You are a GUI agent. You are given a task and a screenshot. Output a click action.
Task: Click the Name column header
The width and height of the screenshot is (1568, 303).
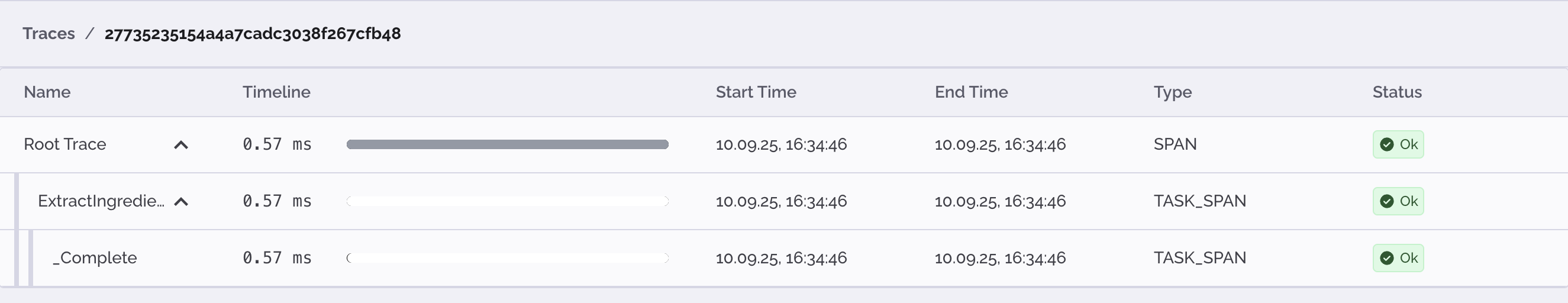point(47,92)
